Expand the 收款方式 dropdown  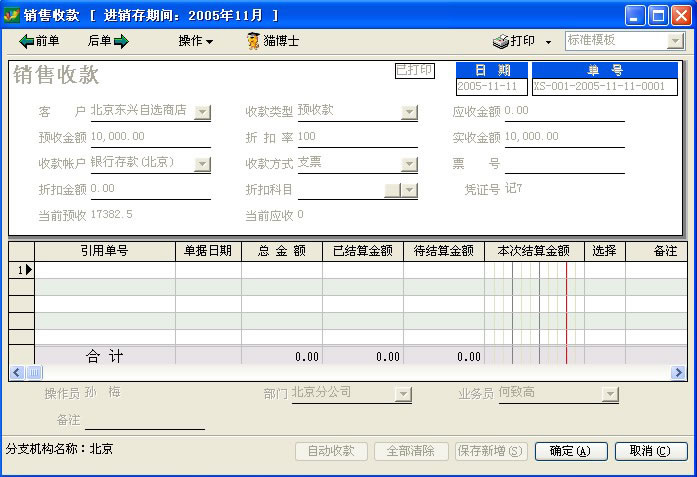pyautogui.click(x=409, y=164)
